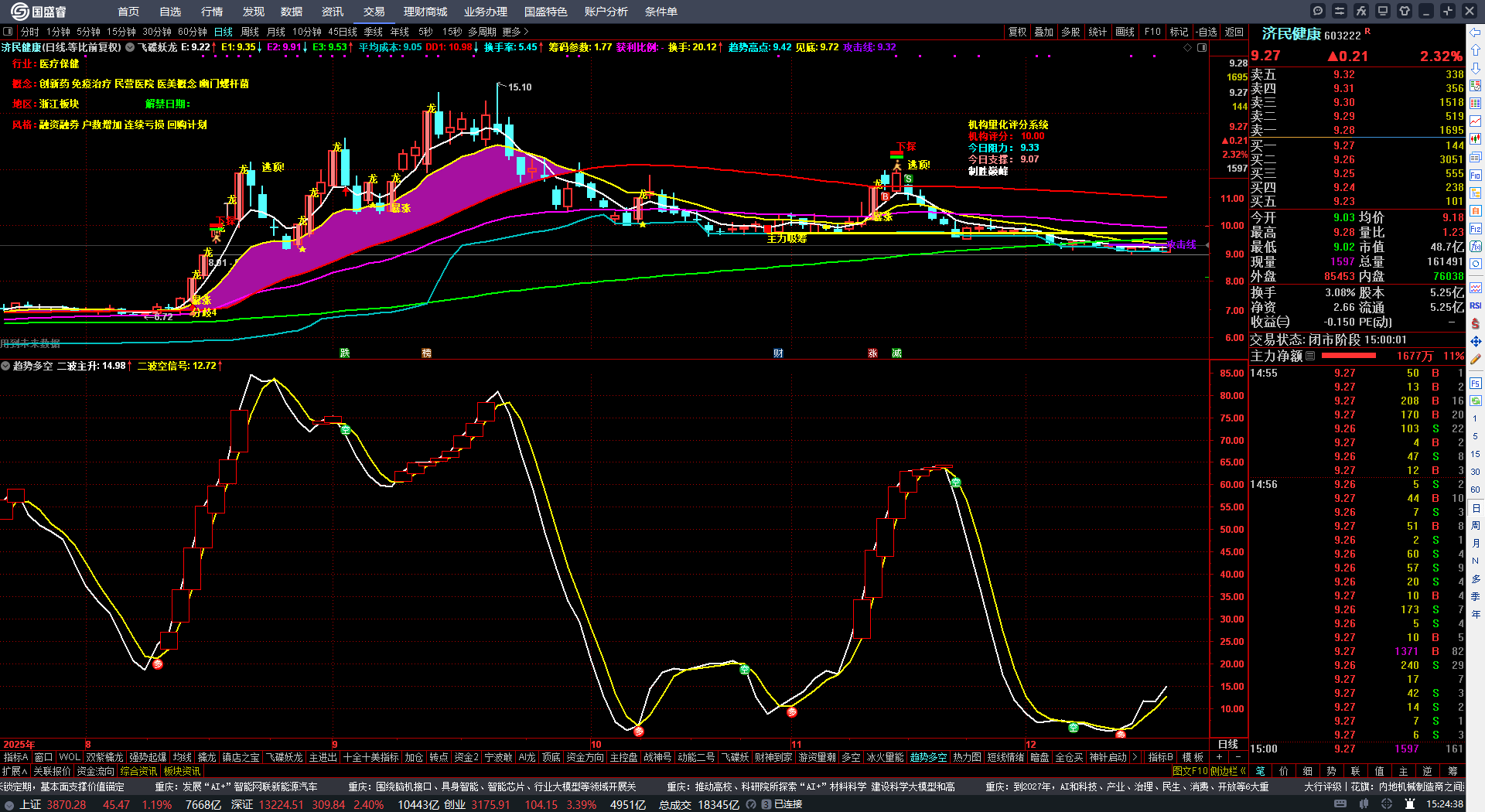The width and height of the screenshot is (1485, 812).
Task: Click the panel split icon above price axis
Action: pos(1202,47)
